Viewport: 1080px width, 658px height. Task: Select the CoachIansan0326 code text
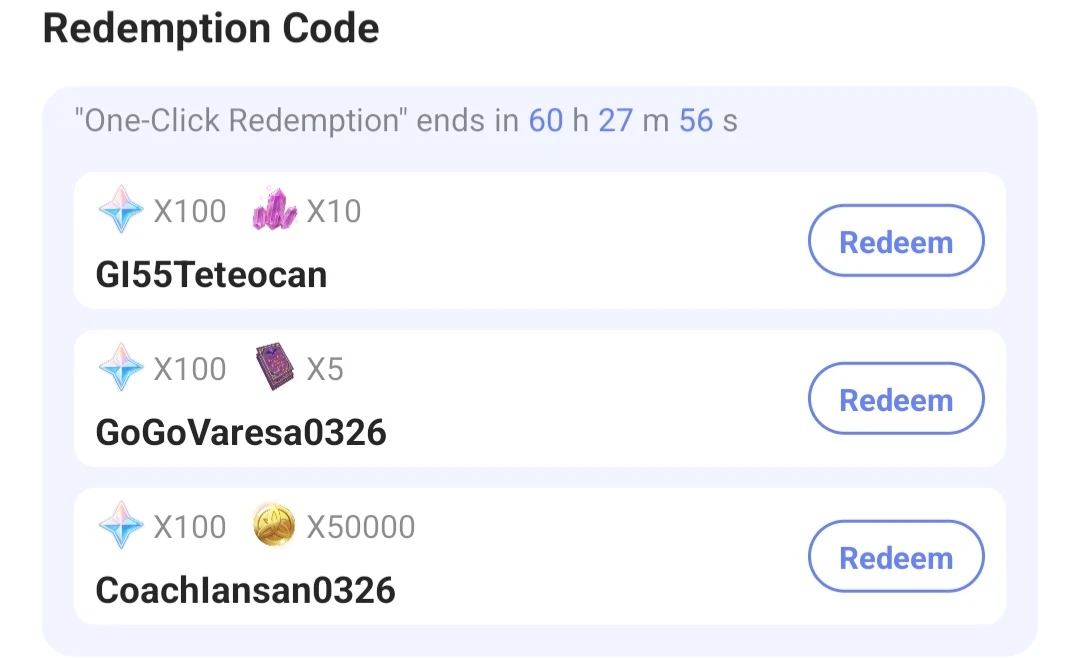[x=245, y=590]
